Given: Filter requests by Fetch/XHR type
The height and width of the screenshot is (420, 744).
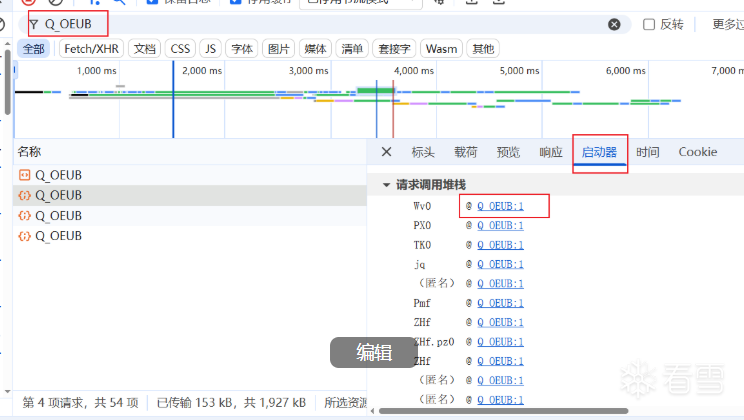Looking at the screenshot, I should coord(93,48).
